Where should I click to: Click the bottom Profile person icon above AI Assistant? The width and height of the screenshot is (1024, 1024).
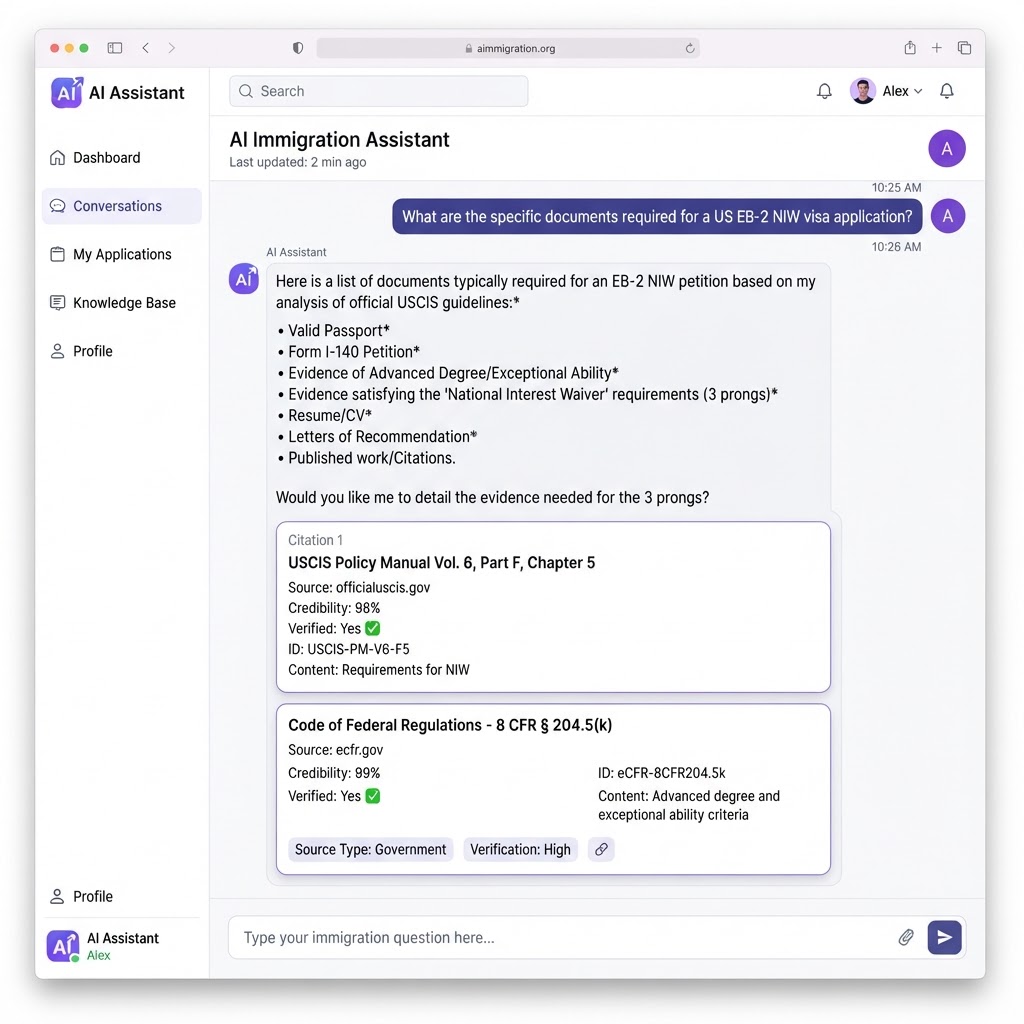point(57,896)
